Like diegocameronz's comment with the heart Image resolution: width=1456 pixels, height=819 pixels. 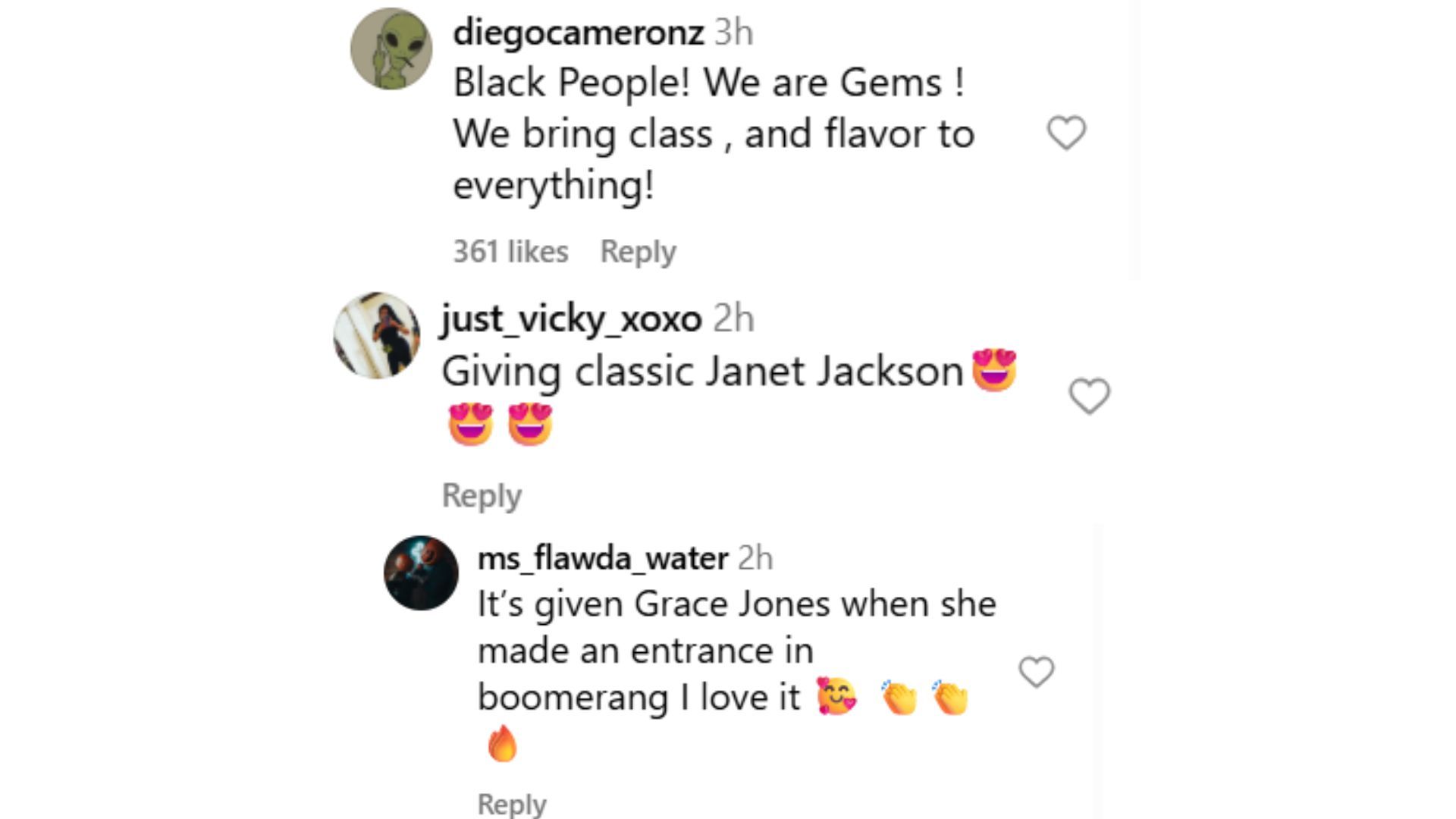pos(1066,133)
